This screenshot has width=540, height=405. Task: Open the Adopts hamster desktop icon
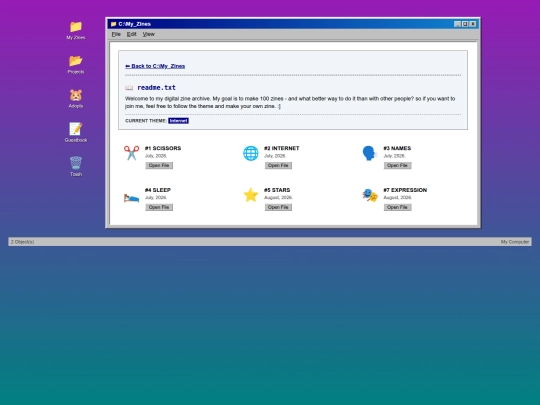coord(76,95)
